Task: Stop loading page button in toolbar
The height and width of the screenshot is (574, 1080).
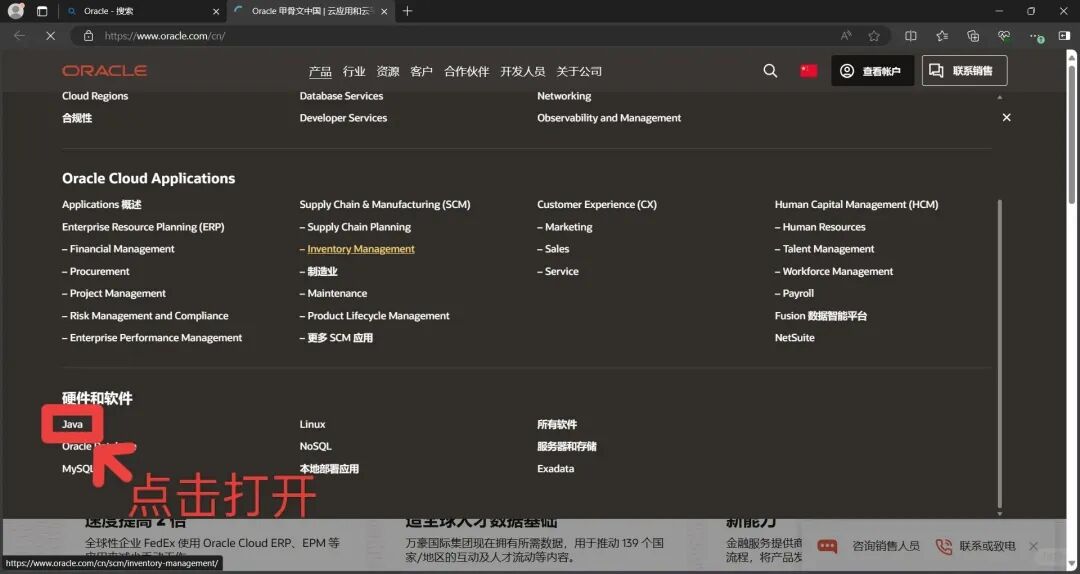Action: pos(50,36)
